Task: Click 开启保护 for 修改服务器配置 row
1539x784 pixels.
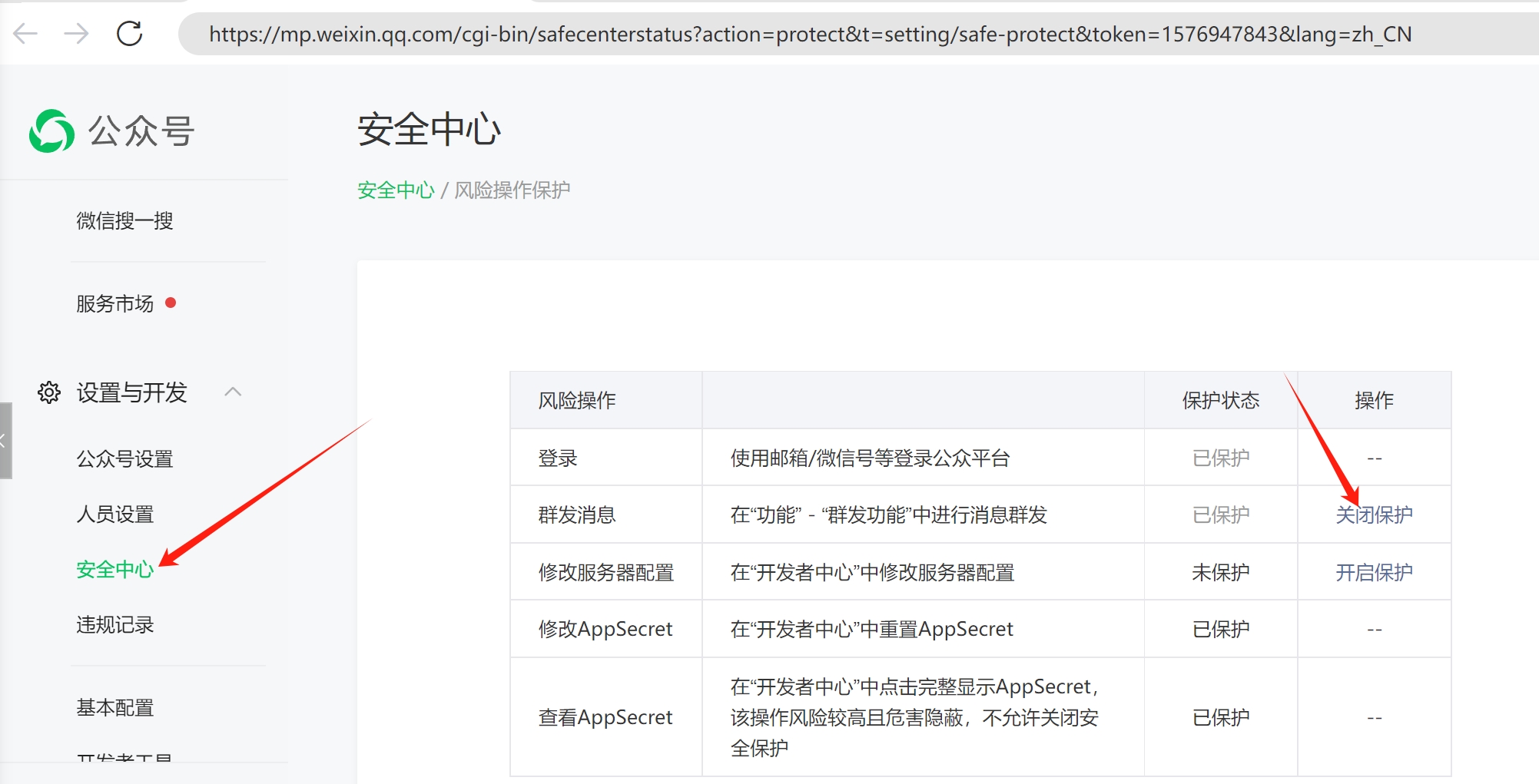Action: coord(1374,572)
